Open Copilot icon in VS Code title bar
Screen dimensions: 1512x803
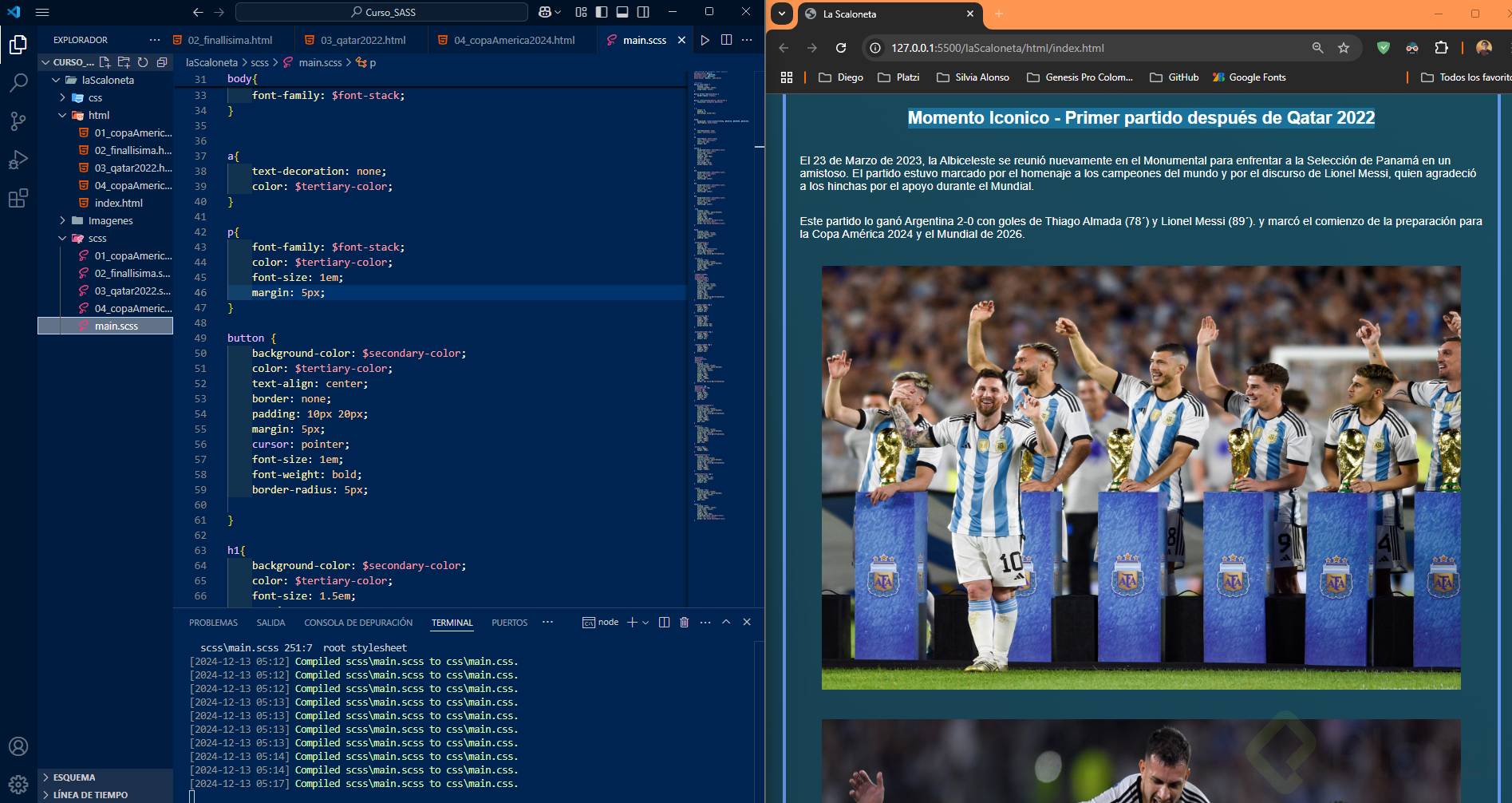(x=544, y=12)
